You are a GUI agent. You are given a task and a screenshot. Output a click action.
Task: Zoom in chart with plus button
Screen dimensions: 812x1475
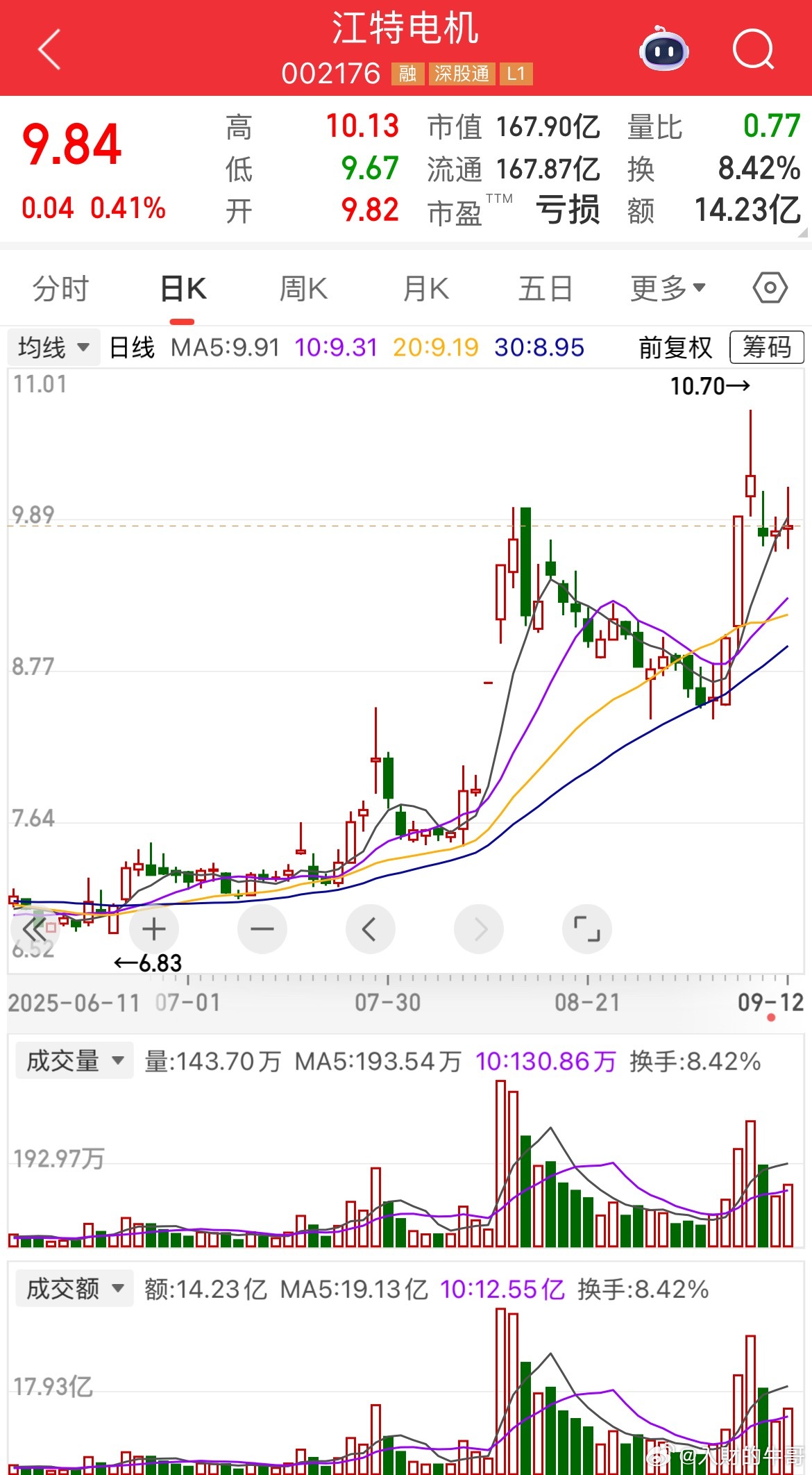153,928
